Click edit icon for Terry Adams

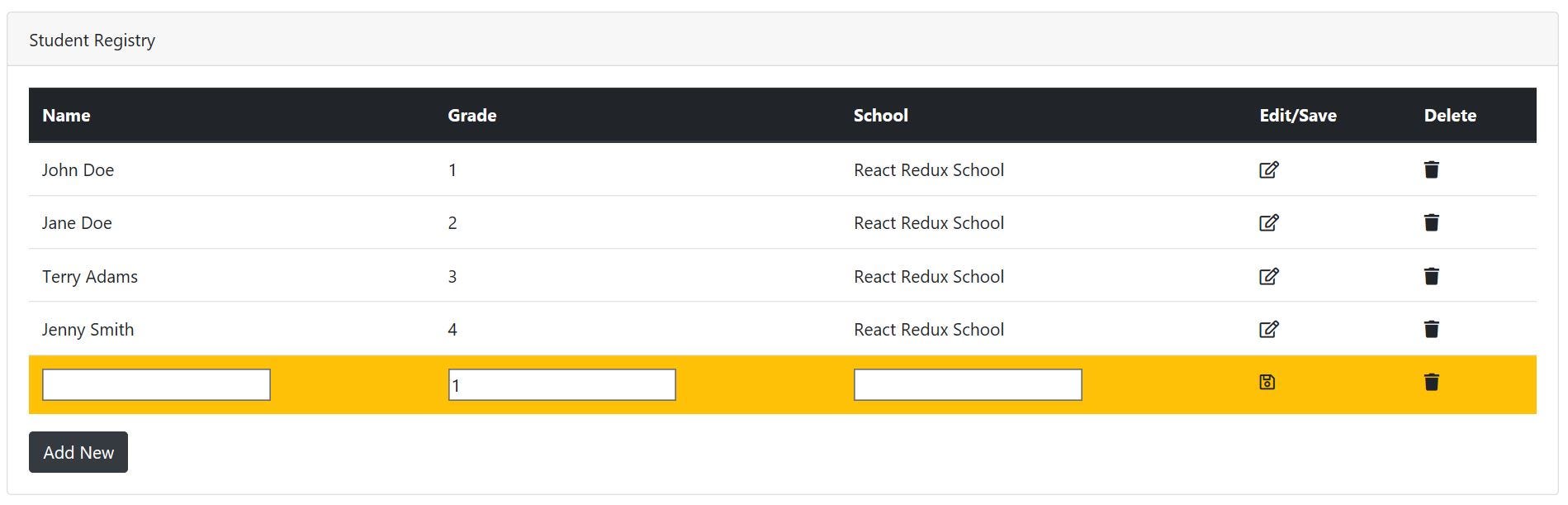coord(1269,276)
